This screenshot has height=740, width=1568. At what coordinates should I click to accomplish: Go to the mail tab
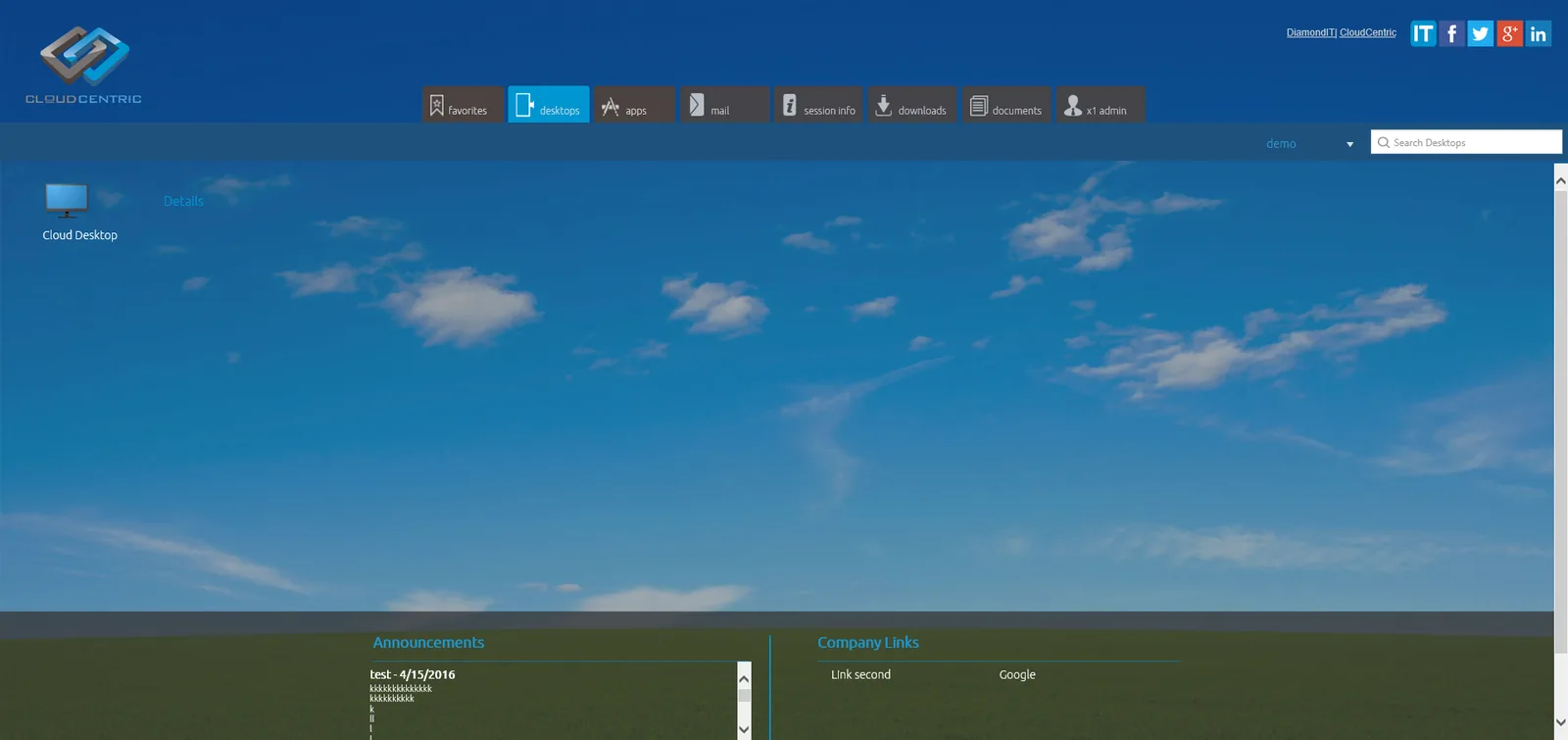coord(725,105)
